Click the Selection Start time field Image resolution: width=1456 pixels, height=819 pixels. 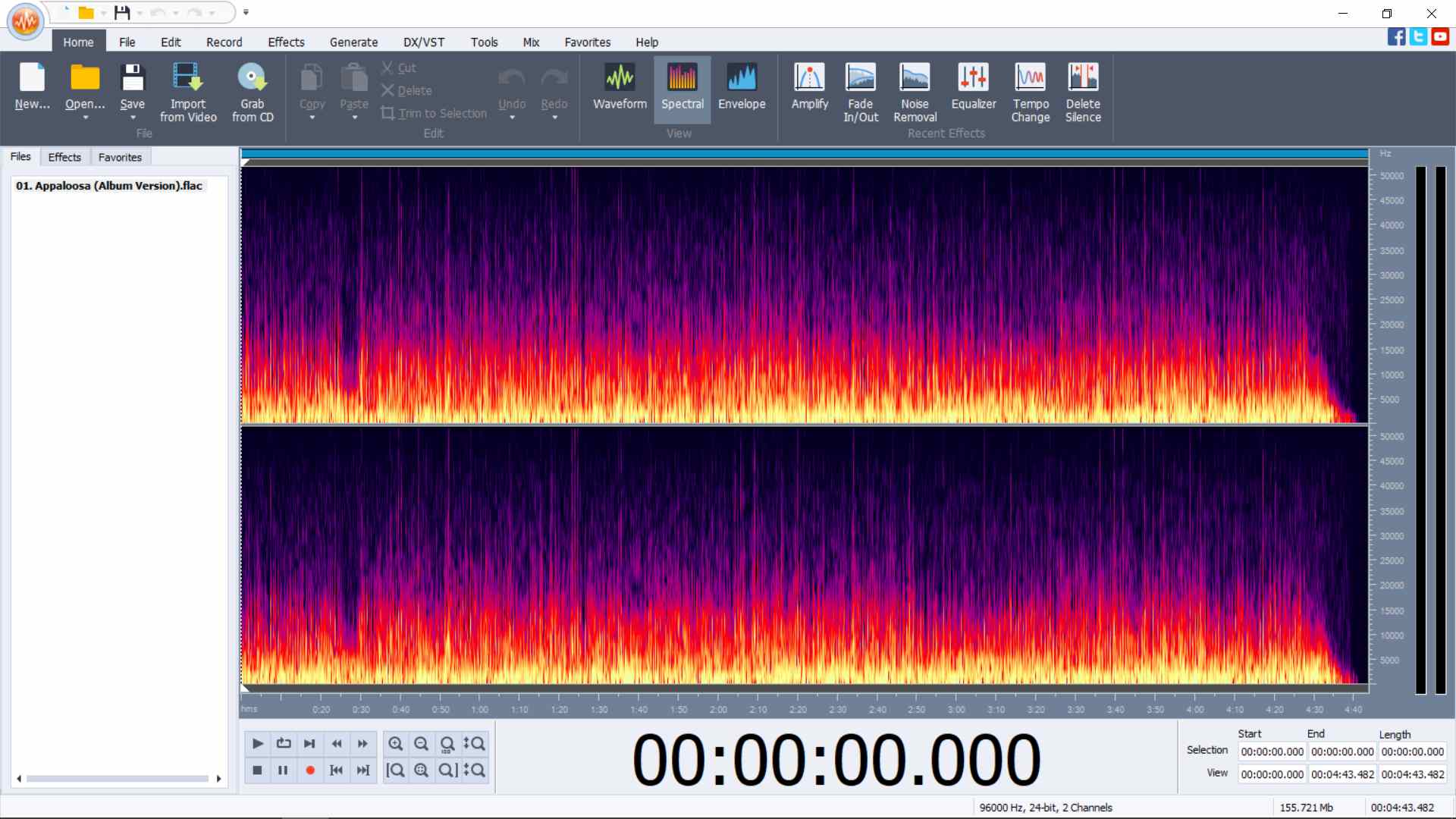click(x=1272, y=752)
